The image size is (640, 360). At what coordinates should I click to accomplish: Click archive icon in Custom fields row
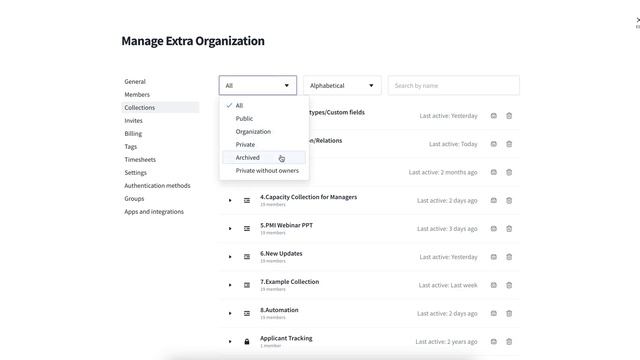click(493, 116)
